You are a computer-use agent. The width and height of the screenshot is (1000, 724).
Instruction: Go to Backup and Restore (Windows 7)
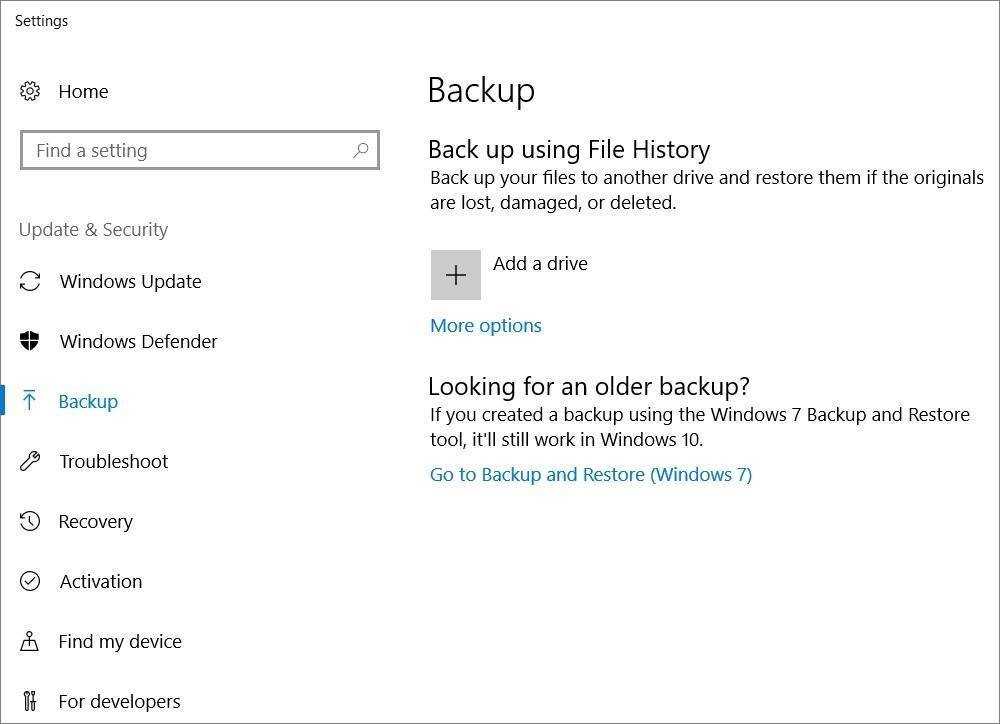591,475
